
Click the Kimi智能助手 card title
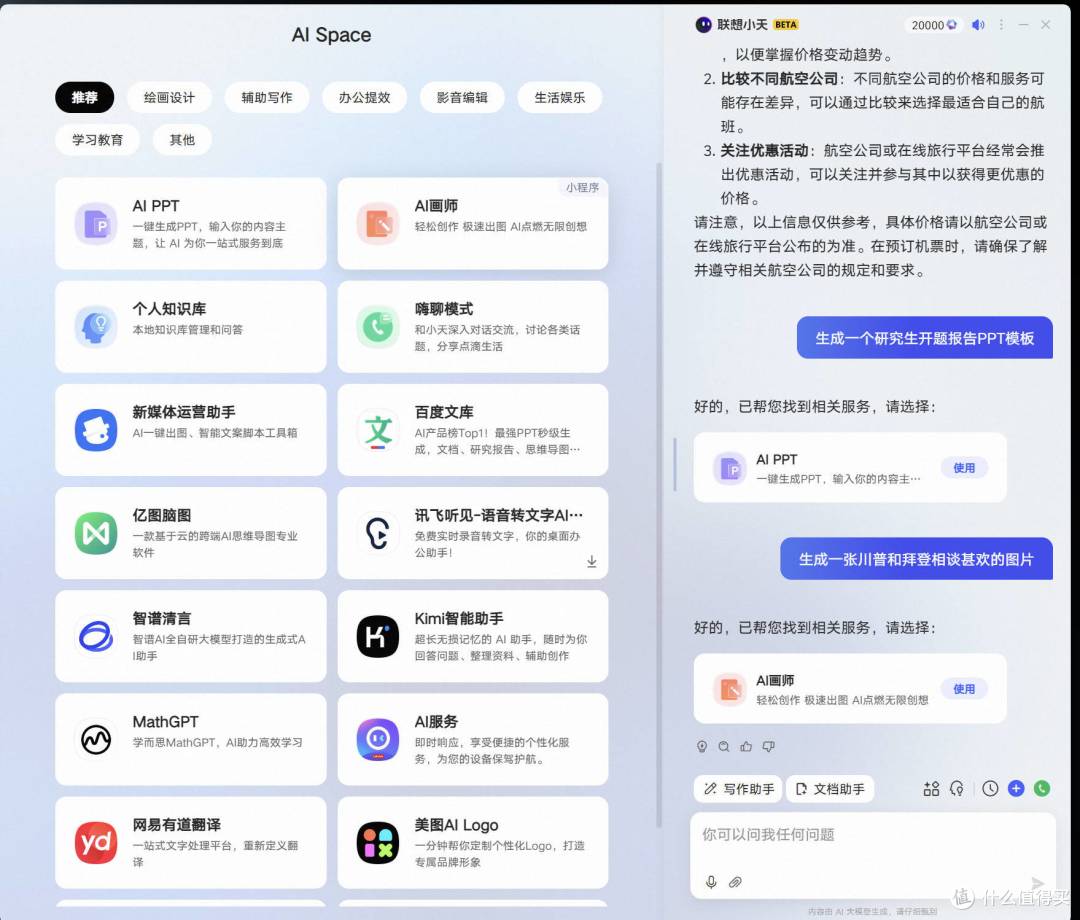click(459, 618)
